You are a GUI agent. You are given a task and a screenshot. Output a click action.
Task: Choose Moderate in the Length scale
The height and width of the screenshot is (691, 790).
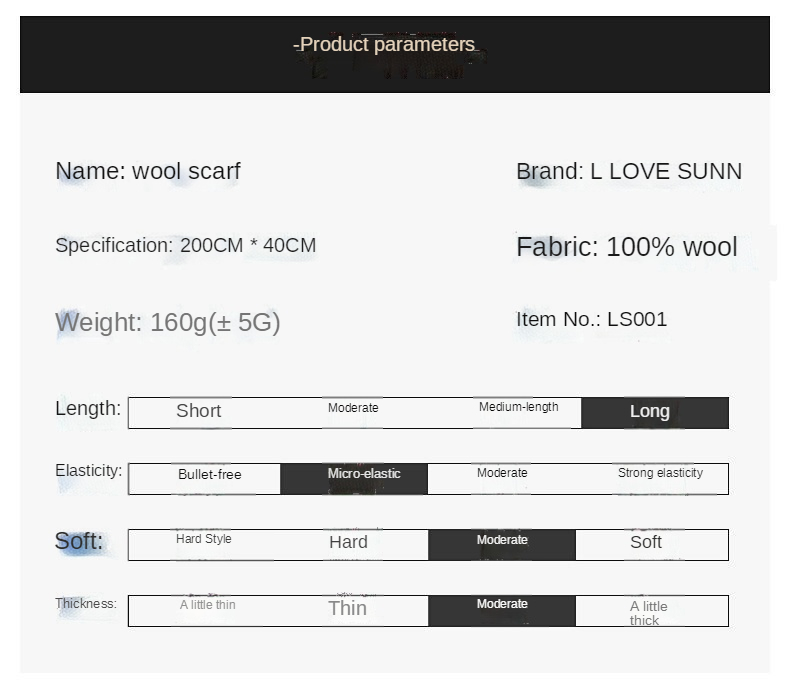tap(353, 408)
